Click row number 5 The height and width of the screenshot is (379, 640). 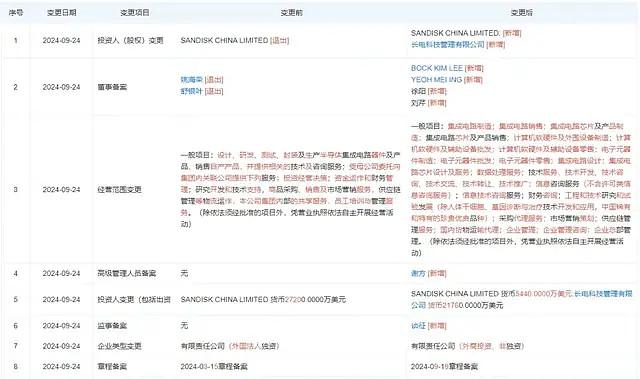(16, 299)
